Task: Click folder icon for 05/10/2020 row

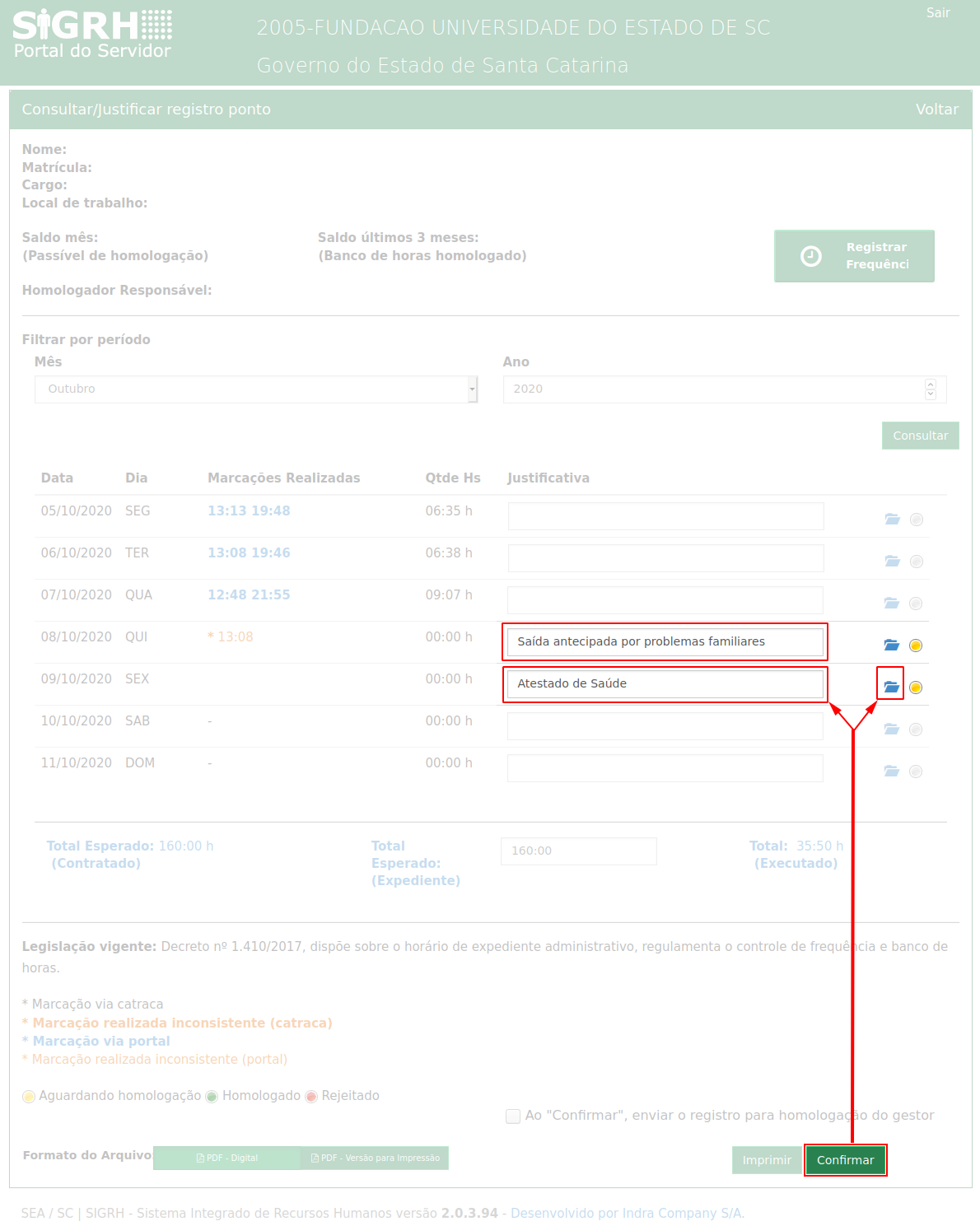Action: click(x=892, y=519)
